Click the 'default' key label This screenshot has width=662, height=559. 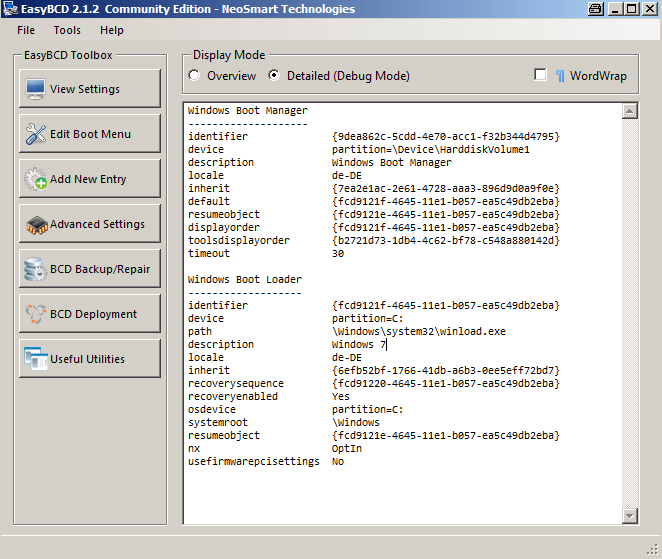[209, 201]
